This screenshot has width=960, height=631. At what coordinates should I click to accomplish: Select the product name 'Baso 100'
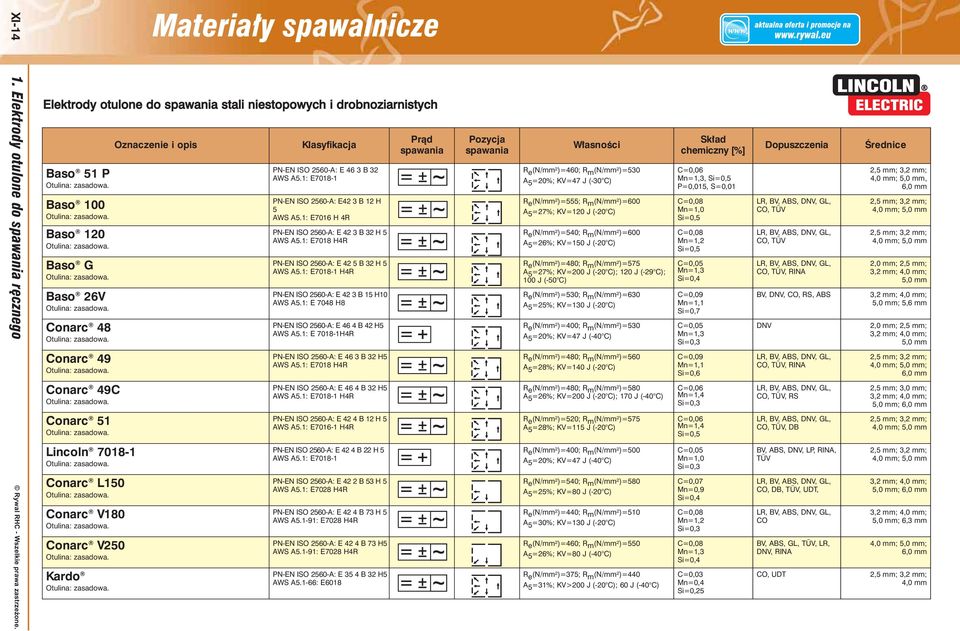(x=75, y=205)
